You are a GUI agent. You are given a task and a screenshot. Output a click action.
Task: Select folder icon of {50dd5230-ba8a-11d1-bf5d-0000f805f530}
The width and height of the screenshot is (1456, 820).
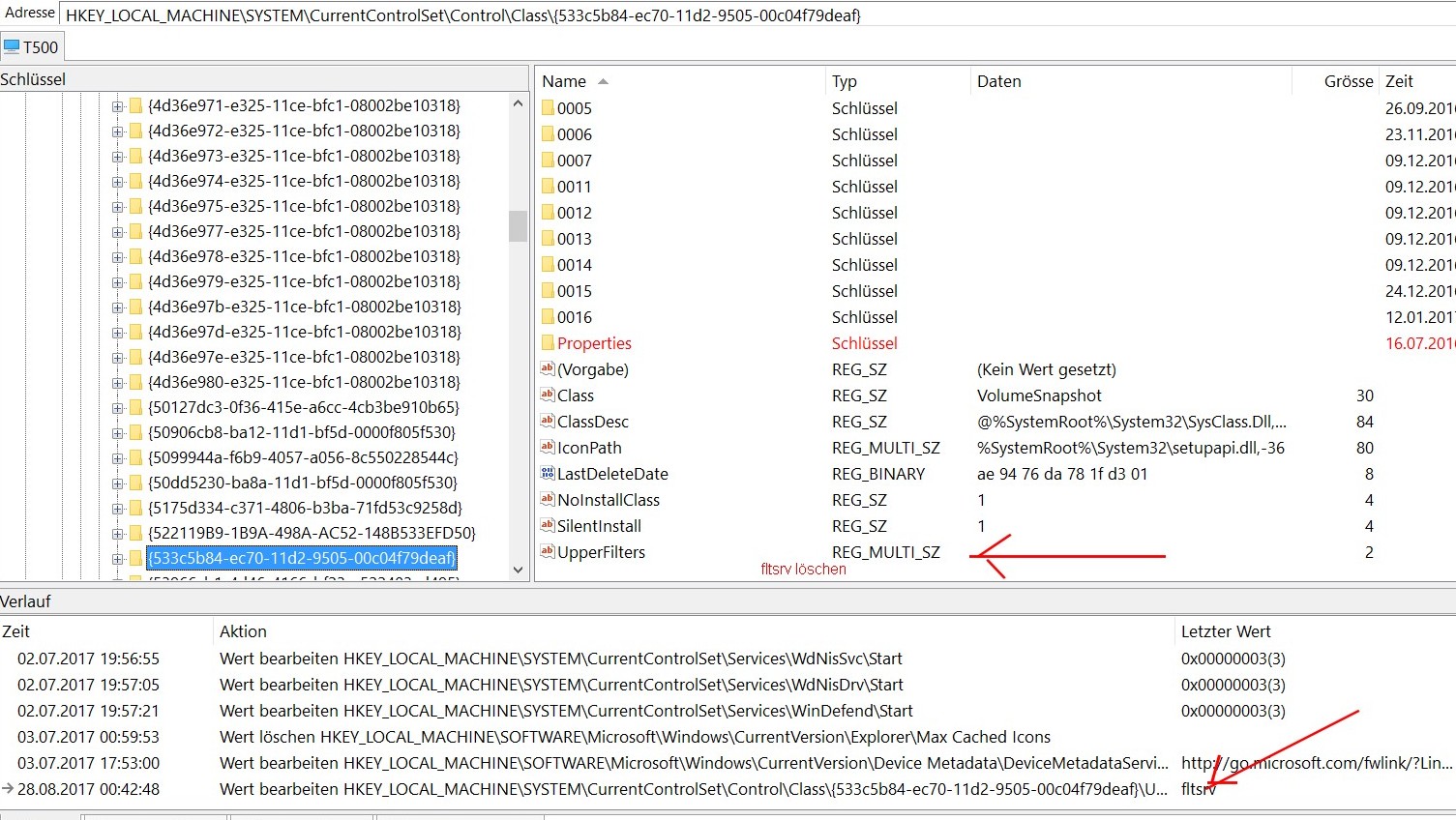click(x=136, y=483)
